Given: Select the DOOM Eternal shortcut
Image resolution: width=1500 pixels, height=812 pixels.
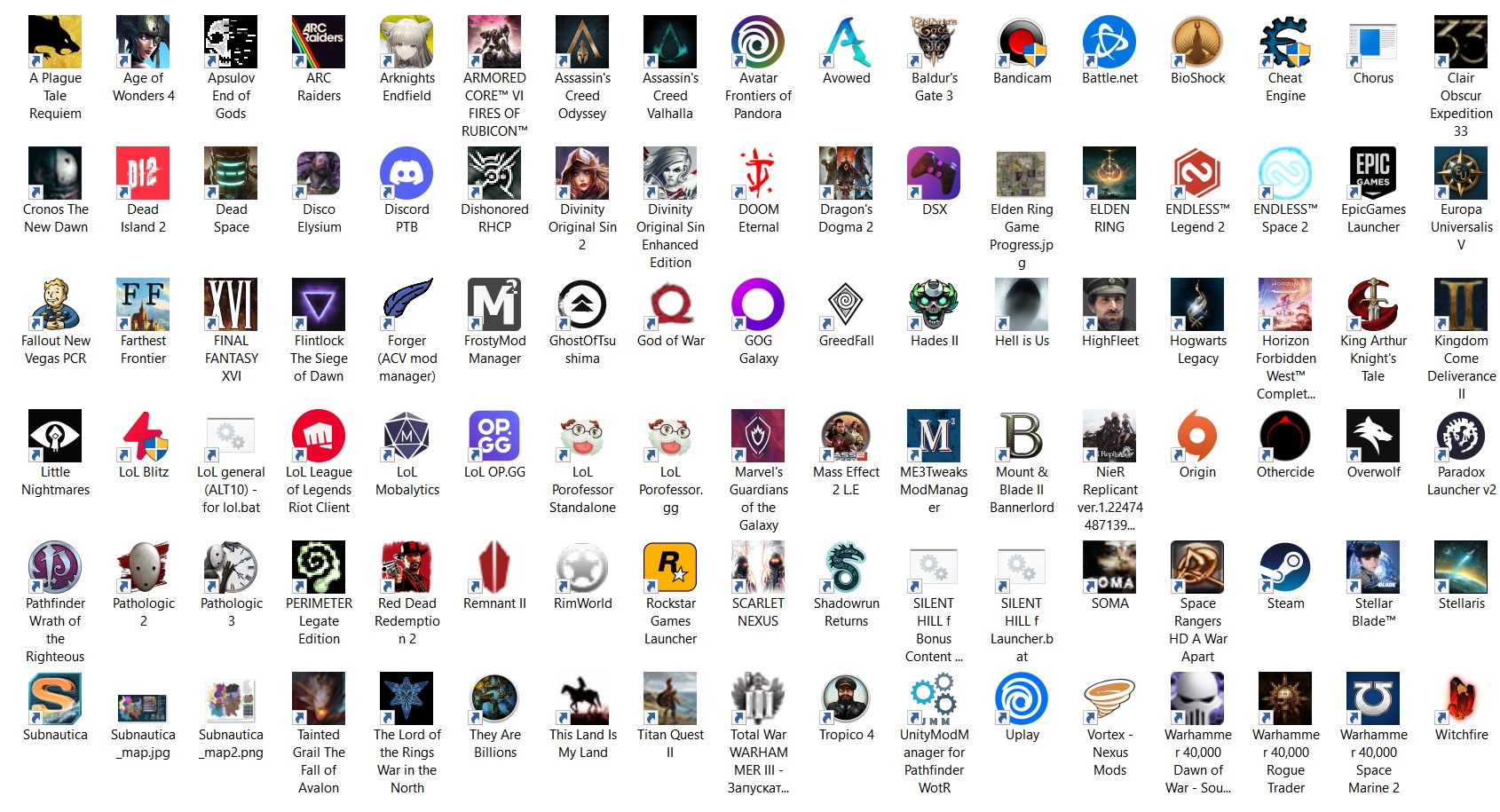Looking at the screenshot, I should [758, 173].
